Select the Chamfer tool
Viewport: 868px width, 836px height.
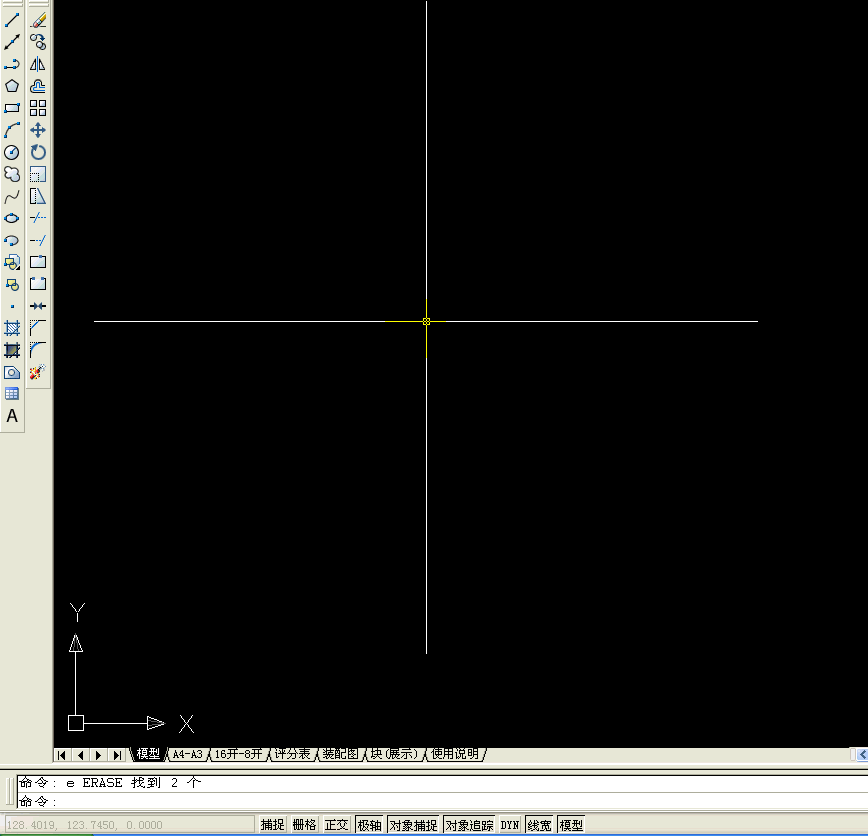coord(38,328)
